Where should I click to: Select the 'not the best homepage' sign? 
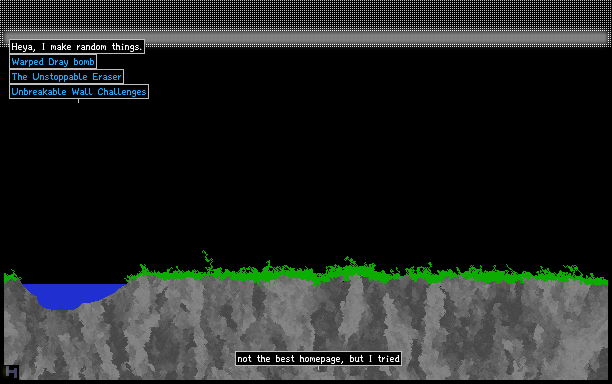tap(318, 359)
